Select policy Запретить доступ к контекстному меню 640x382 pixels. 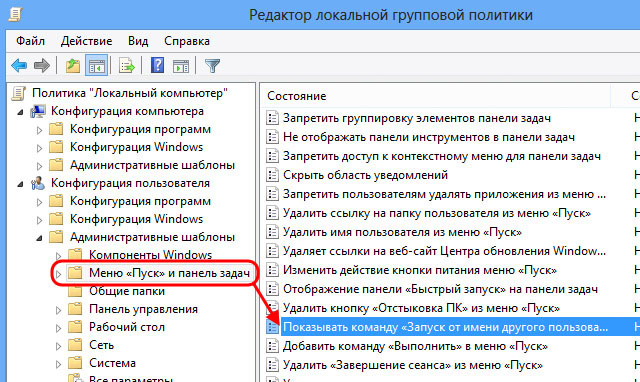coord(442,156)
